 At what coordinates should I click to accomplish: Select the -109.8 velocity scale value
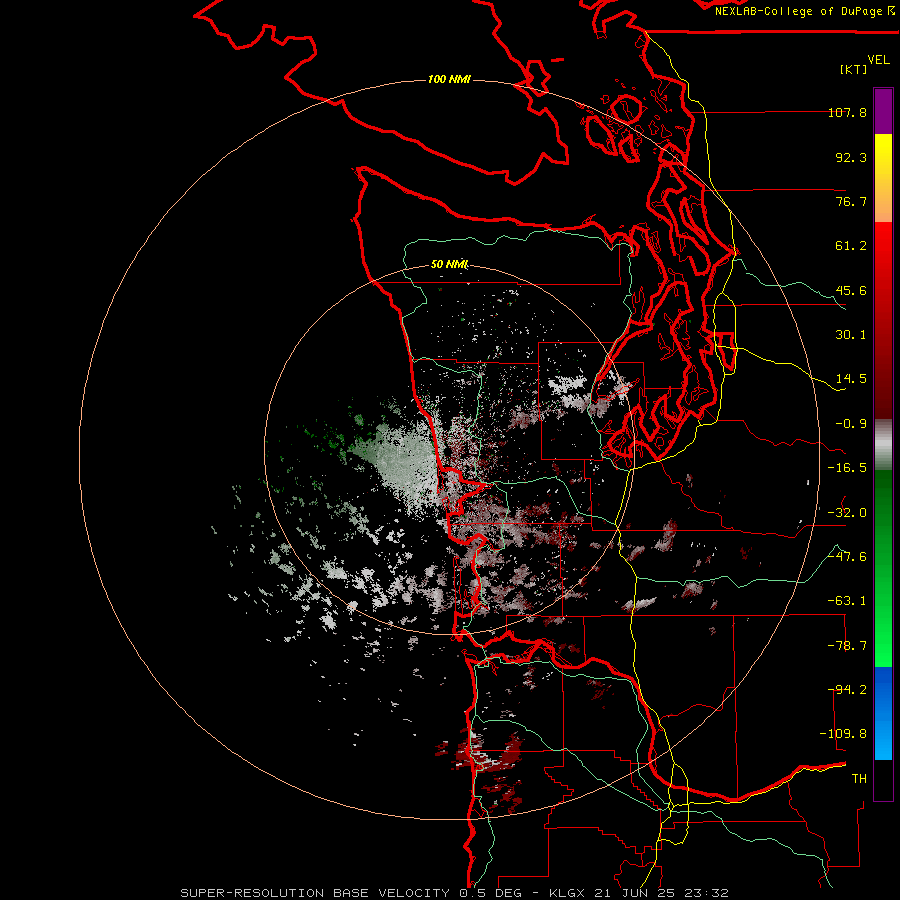[x=843, y=734]
